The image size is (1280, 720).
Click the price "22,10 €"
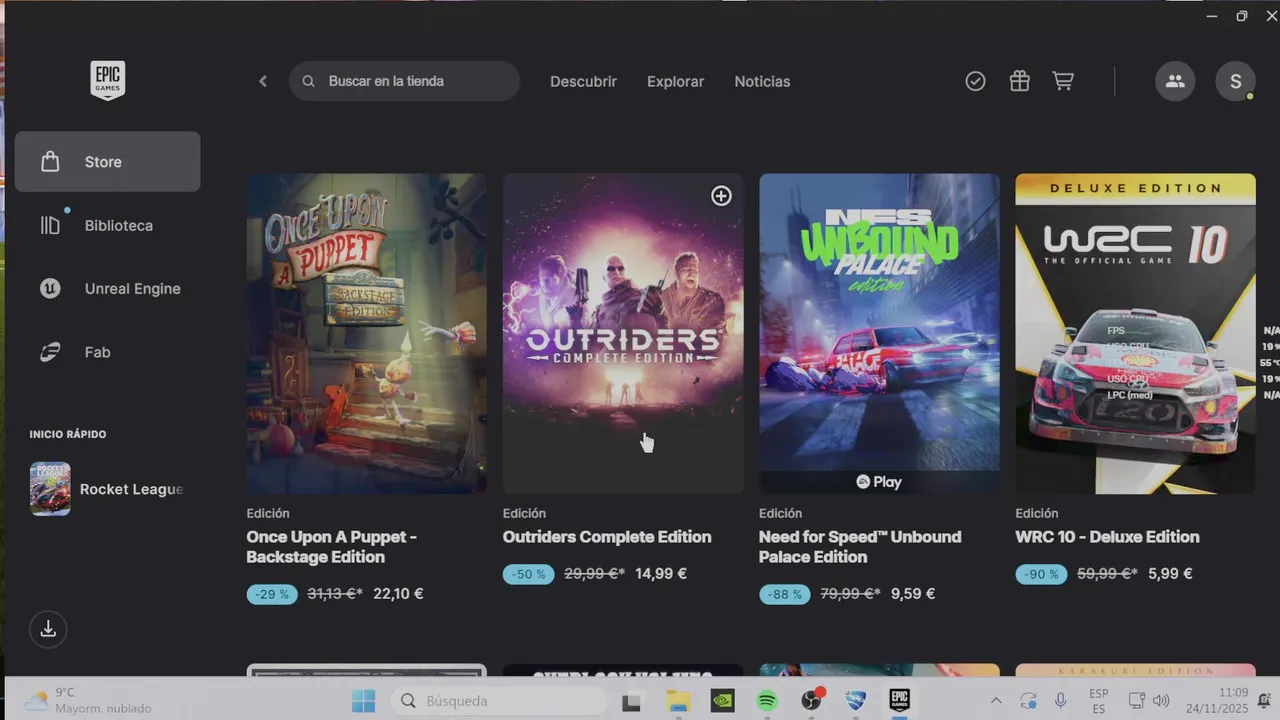tap(398, 594)
